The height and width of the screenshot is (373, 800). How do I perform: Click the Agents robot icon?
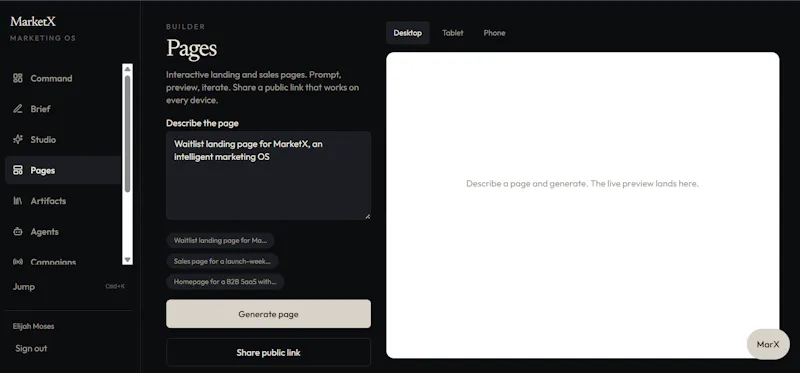coord(18,232)
